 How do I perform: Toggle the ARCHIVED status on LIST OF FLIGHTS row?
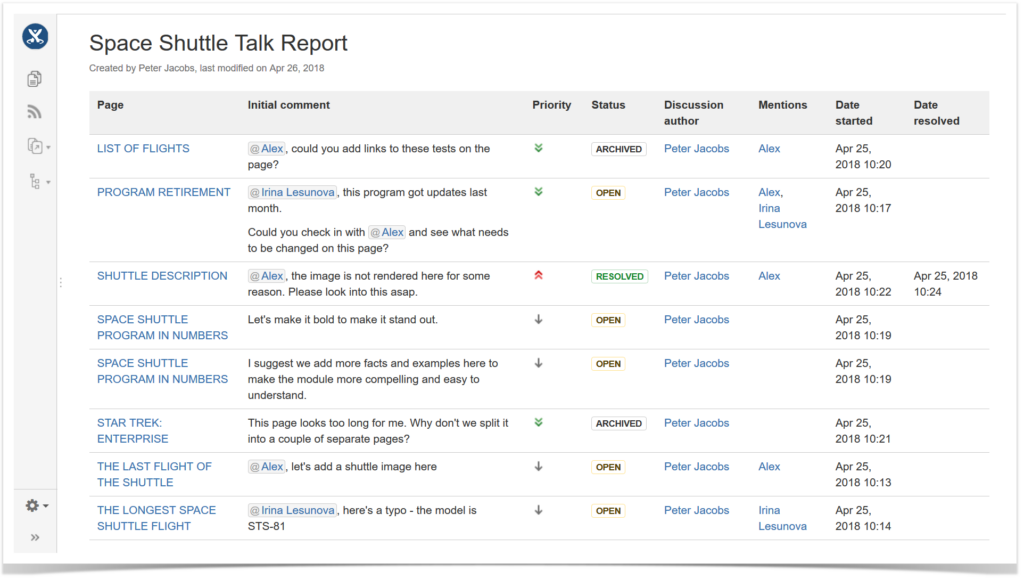pyautogui.click(x=618, y=148)
